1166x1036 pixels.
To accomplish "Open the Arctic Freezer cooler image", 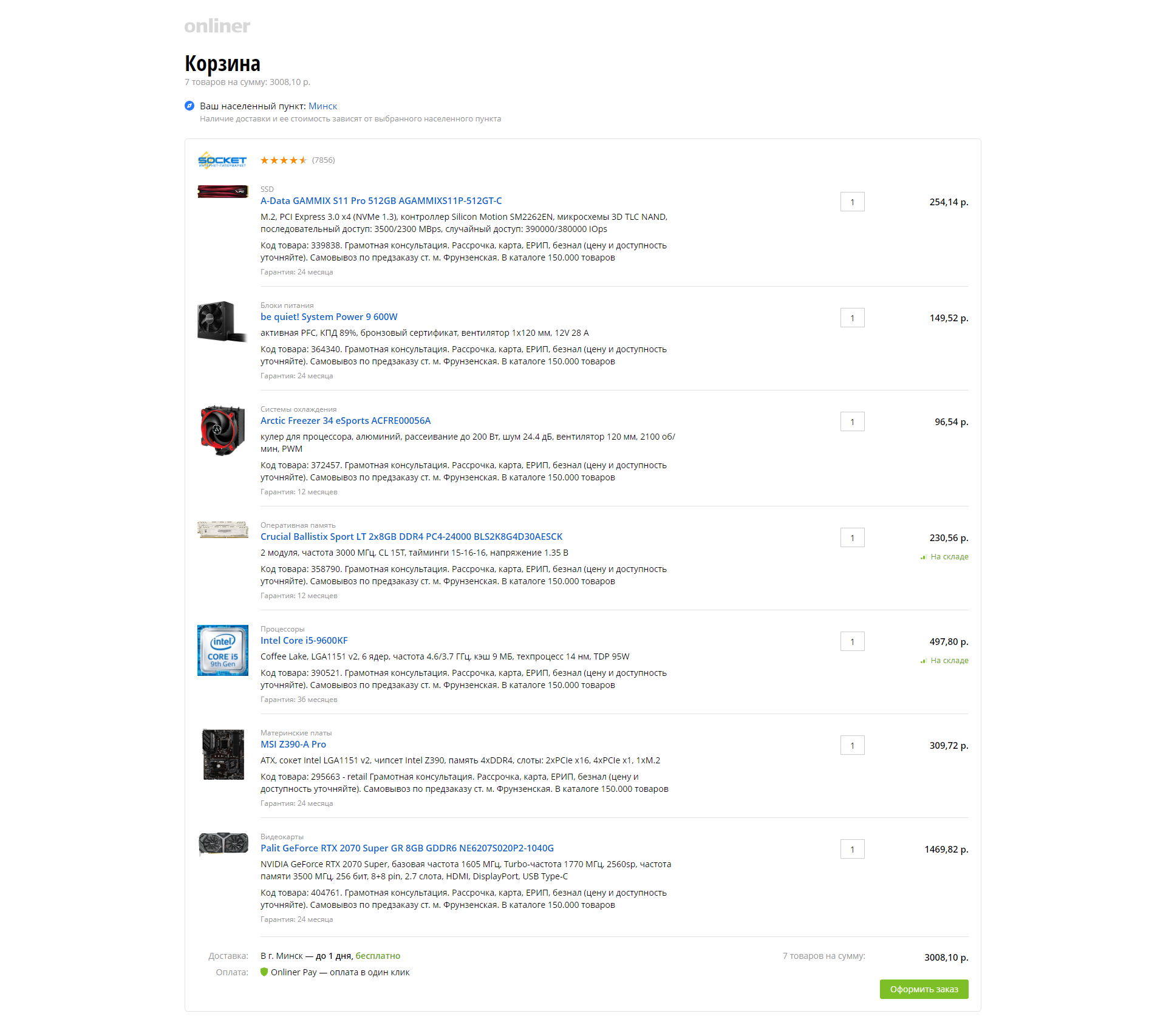I will [222, 431].
